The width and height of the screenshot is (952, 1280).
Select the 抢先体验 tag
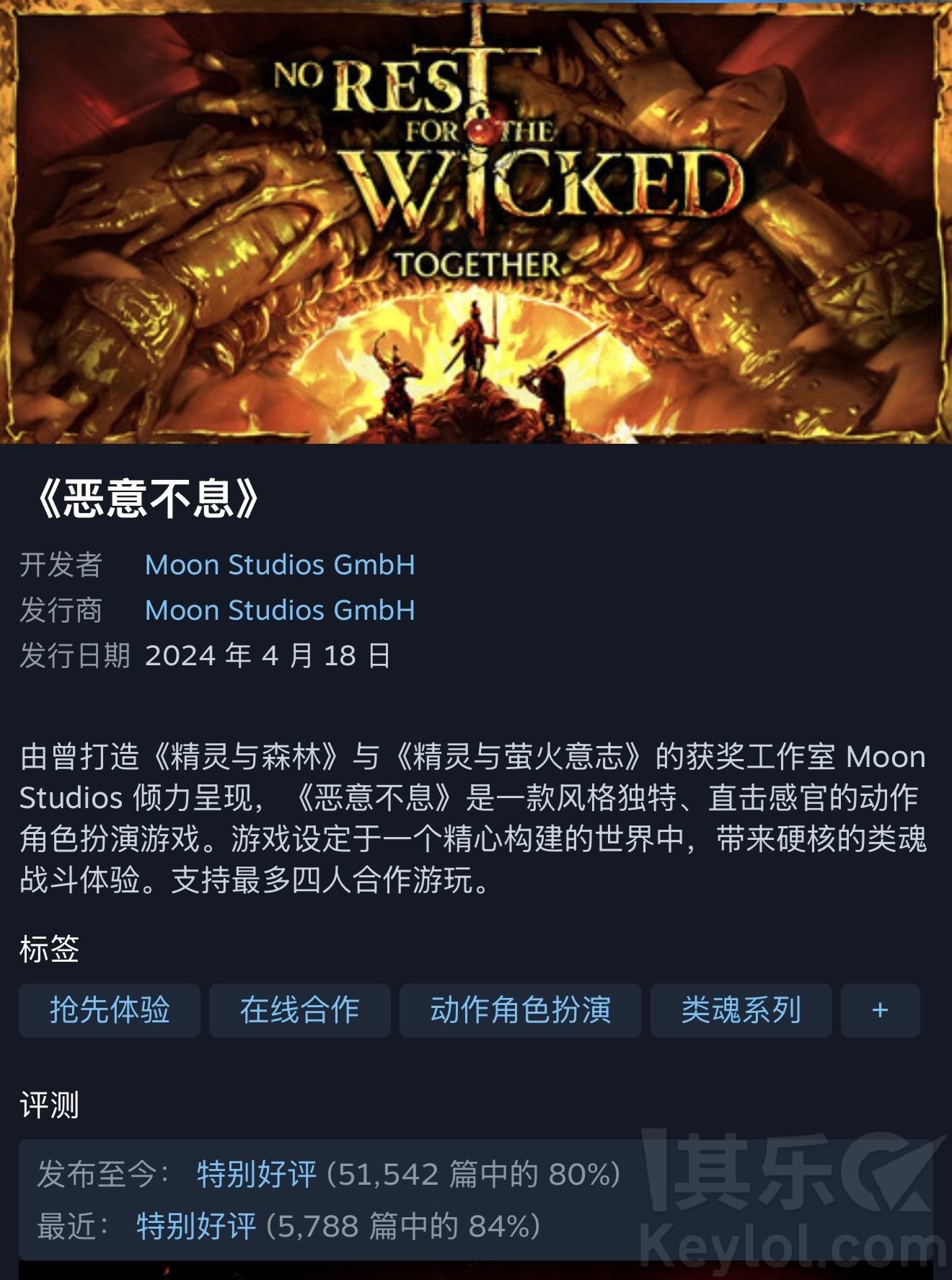click(x=110, y=1010)
